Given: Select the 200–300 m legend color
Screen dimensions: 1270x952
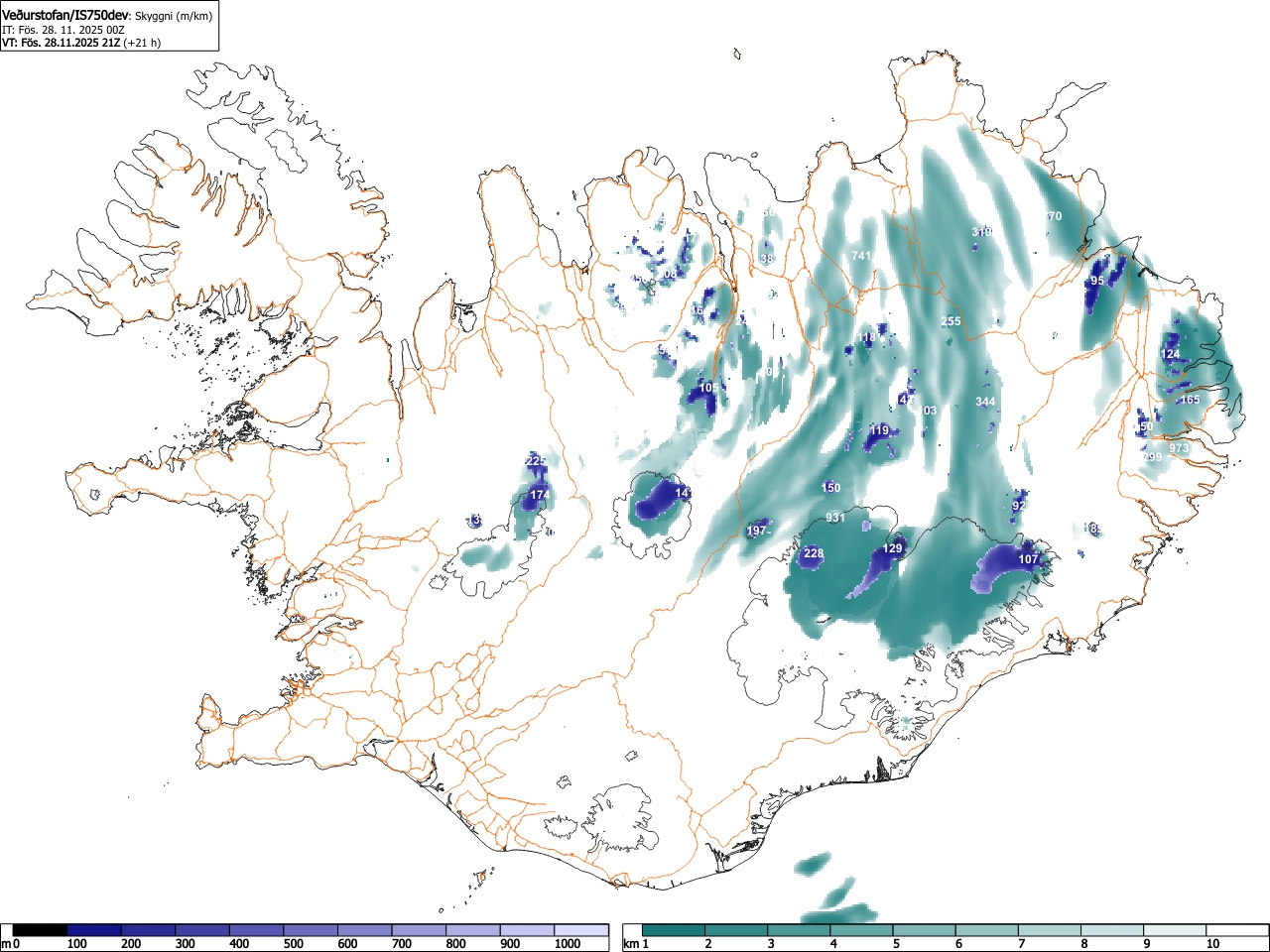Looking at the screenshot, I should coord(149,930).
